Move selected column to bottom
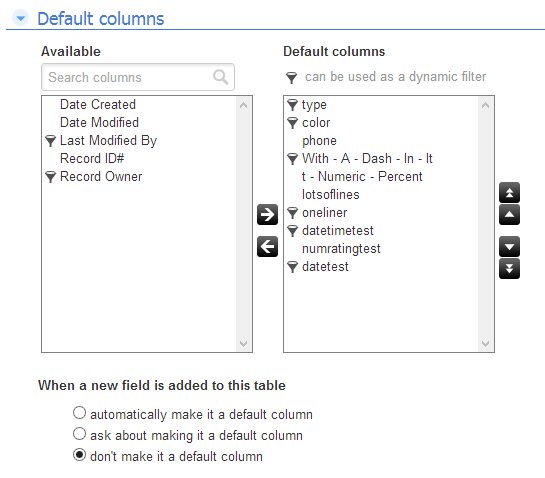The width and height of the screenshot is (545, 478). point(509,268)
